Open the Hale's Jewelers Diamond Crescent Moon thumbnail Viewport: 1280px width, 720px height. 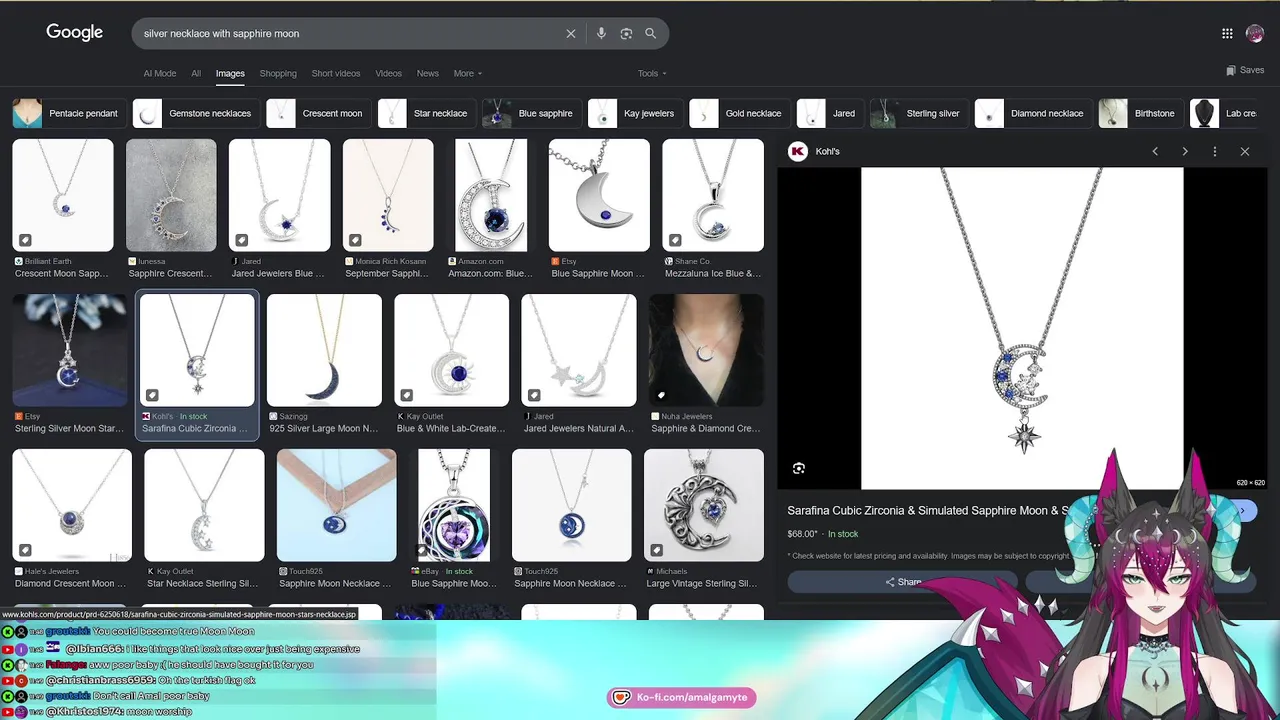tap(72, 505)
